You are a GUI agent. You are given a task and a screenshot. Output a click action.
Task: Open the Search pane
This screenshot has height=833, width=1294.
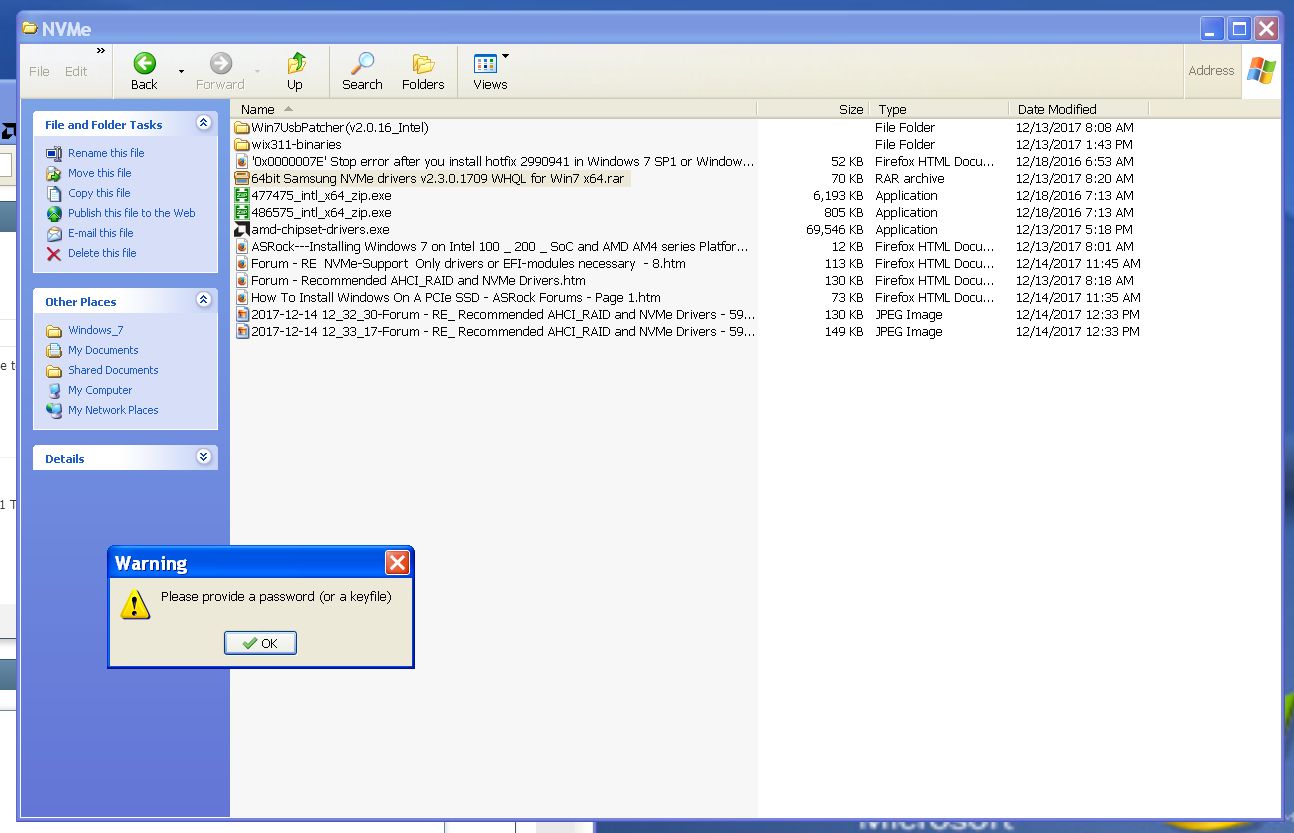pos(362,71)
